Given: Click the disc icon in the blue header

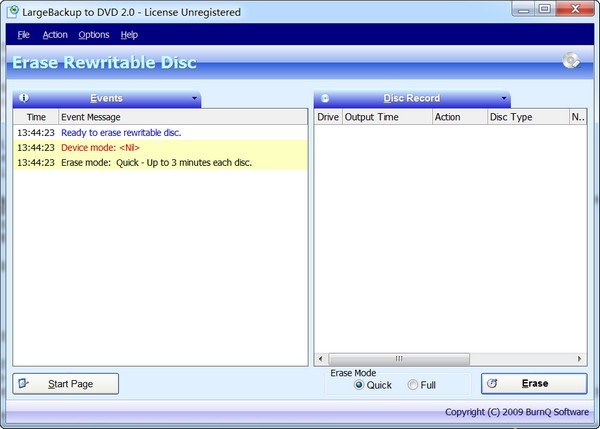Looking at the screenshot, I should (x=571, y=61).
